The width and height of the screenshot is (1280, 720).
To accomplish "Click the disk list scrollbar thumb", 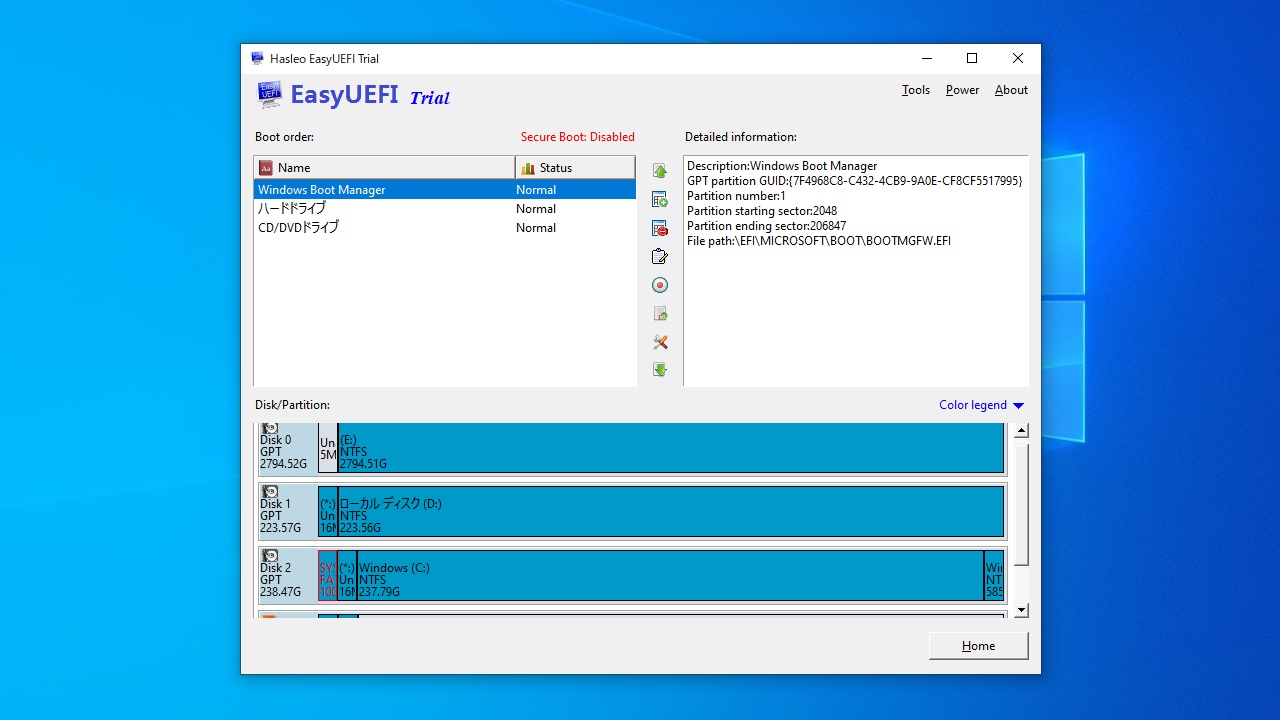I will (1021, 506).
